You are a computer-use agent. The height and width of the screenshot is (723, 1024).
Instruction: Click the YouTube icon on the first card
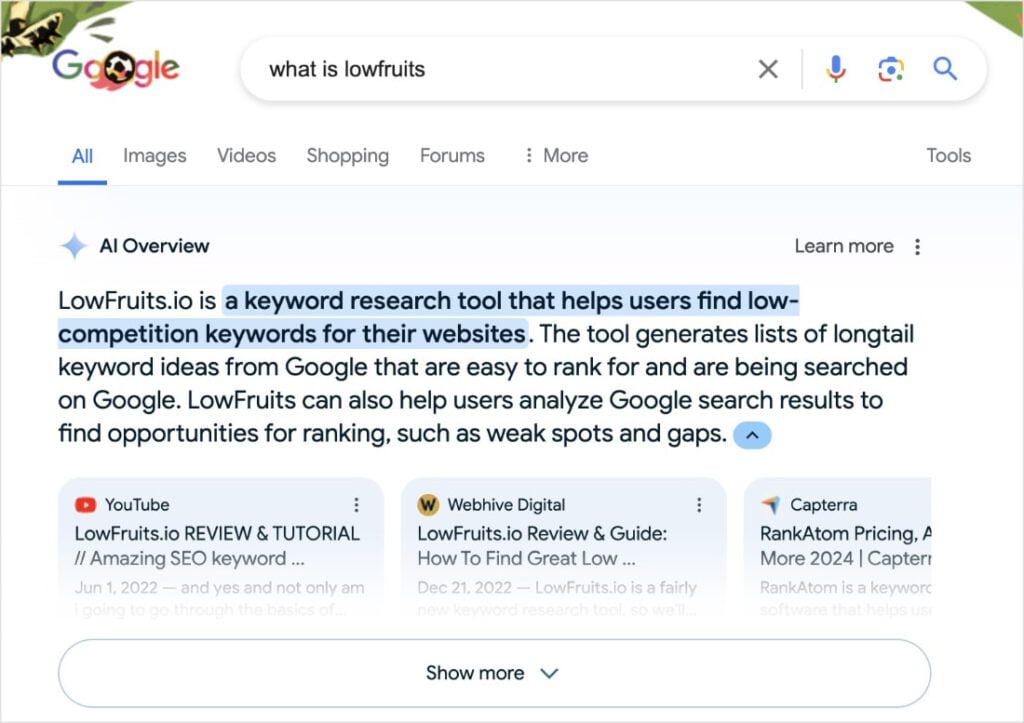click(86, 504)
